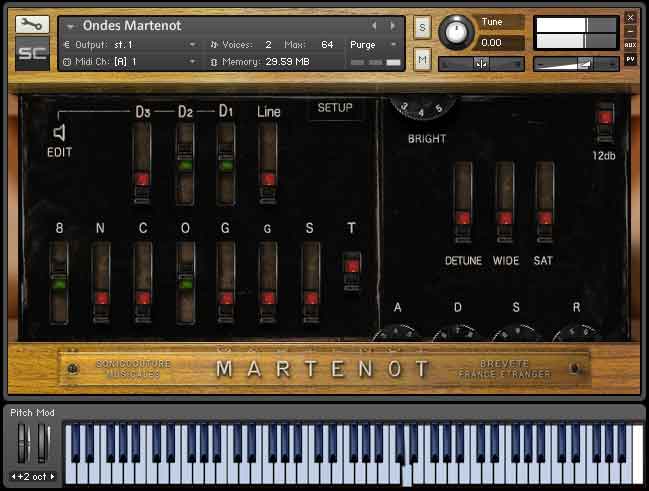649x491 pixels.
Task: Click the Voices note icon
Action: (214, 44)
